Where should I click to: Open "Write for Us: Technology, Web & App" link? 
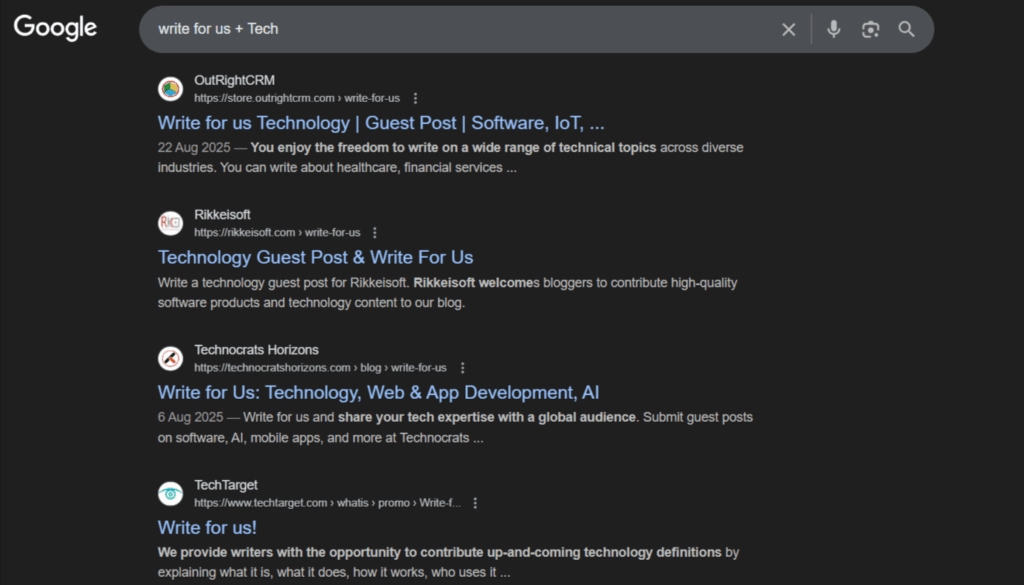(x=378, y=392)
